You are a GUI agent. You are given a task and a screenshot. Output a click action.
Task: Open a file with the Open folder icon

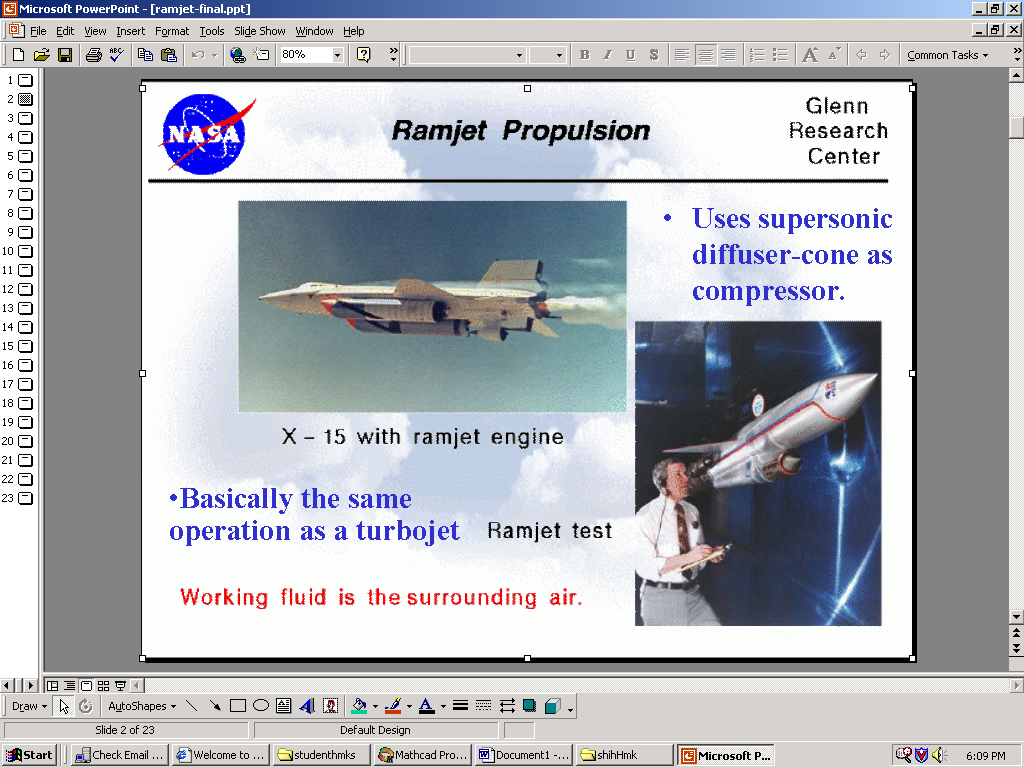(x=41, y=55)
